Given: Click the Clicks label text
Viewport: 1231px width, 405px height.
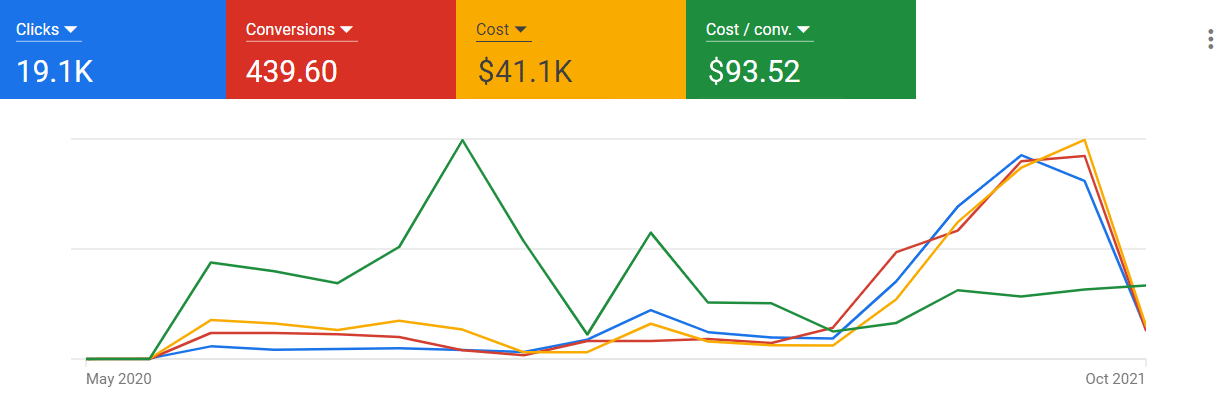Looking at the screenshot, I should tap(38, 30).
